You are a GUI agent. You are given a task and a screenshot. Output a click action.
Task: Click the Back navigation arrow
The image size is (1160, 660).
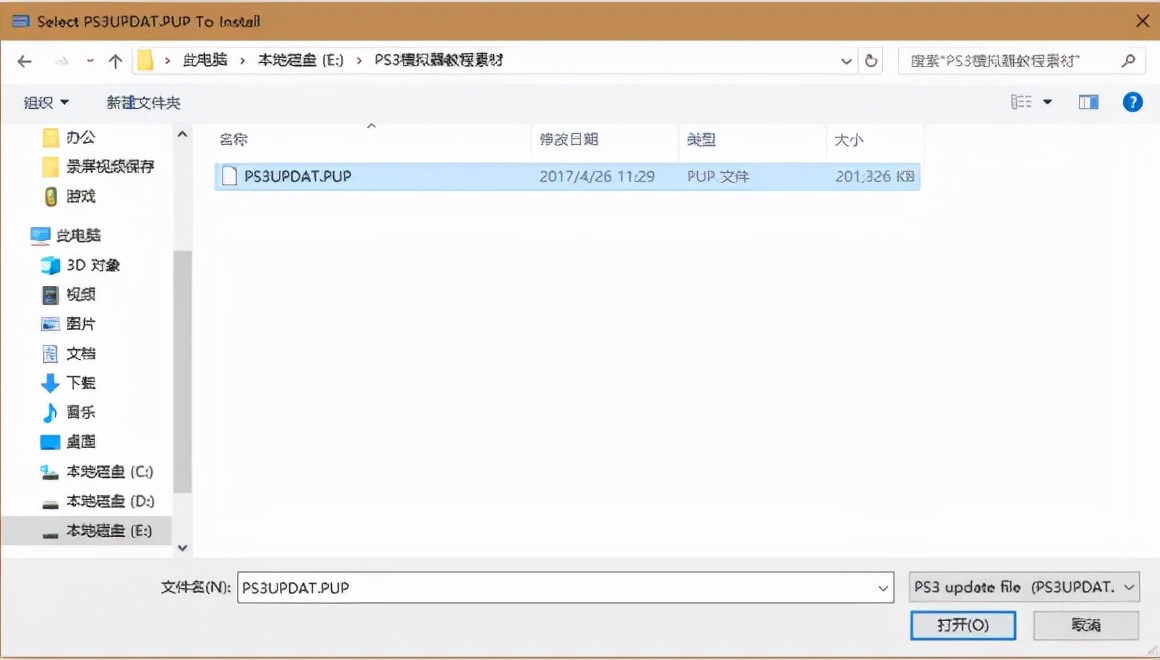(24, 60)
